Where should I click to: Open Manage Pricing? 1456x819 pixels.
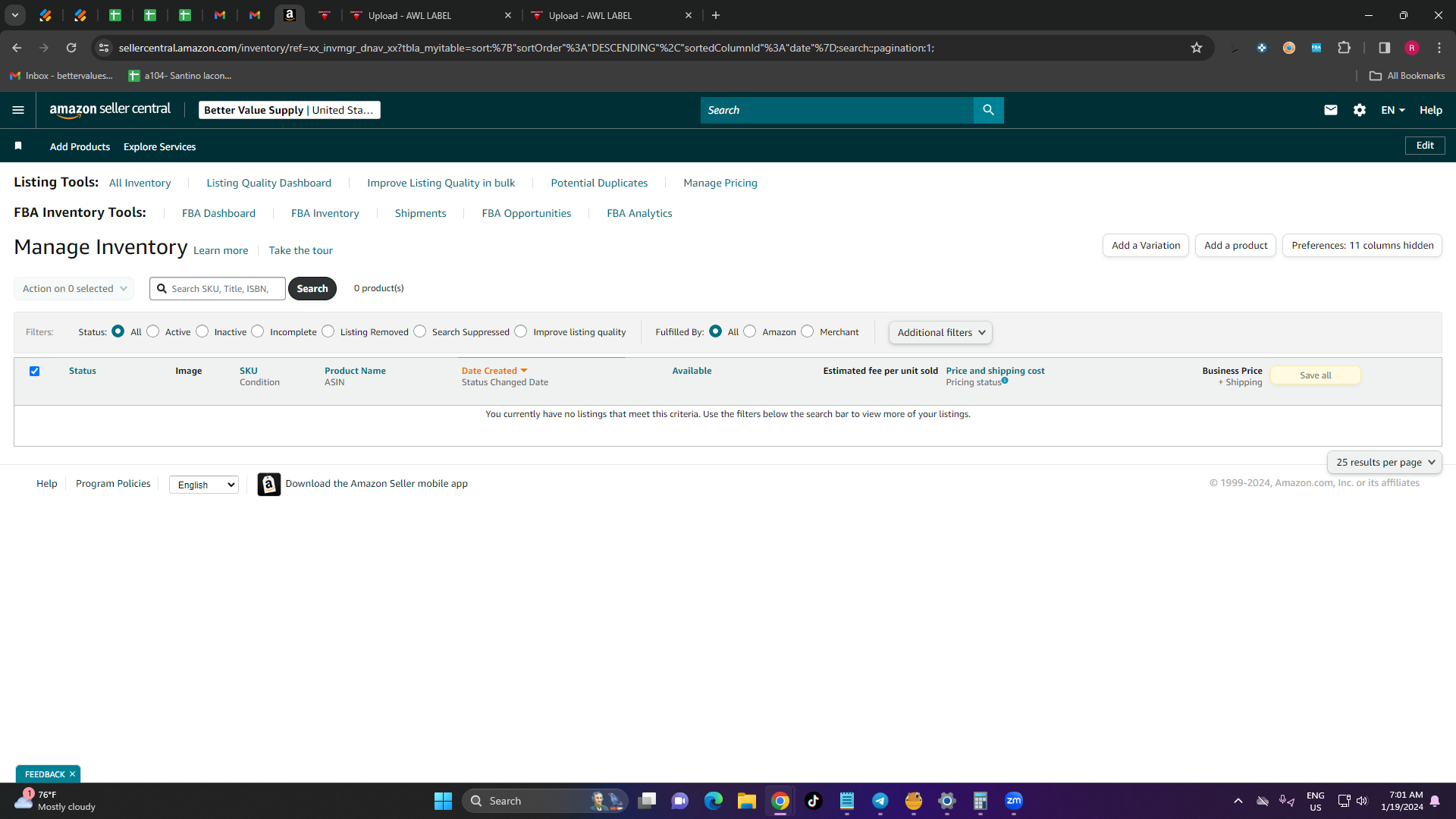[x=720, y=183]
